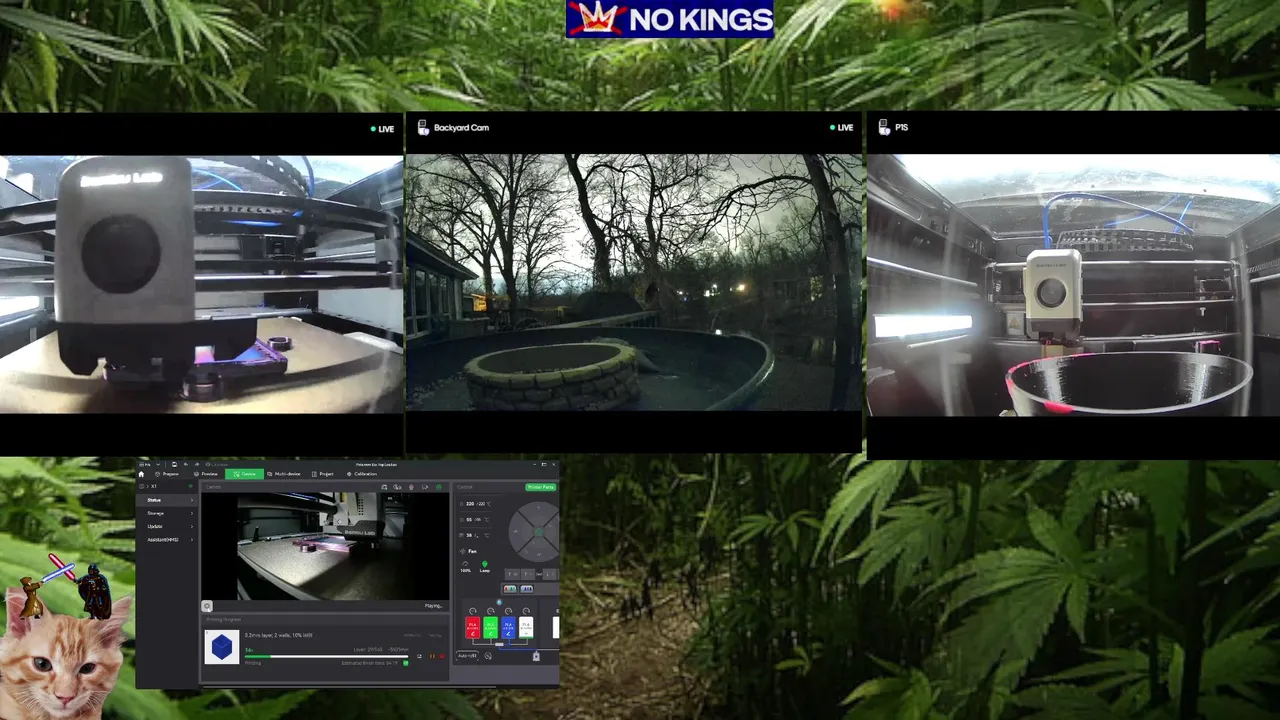Refresh the green filament slot reading
The image size is (1280, 720).
pos(490,611)
